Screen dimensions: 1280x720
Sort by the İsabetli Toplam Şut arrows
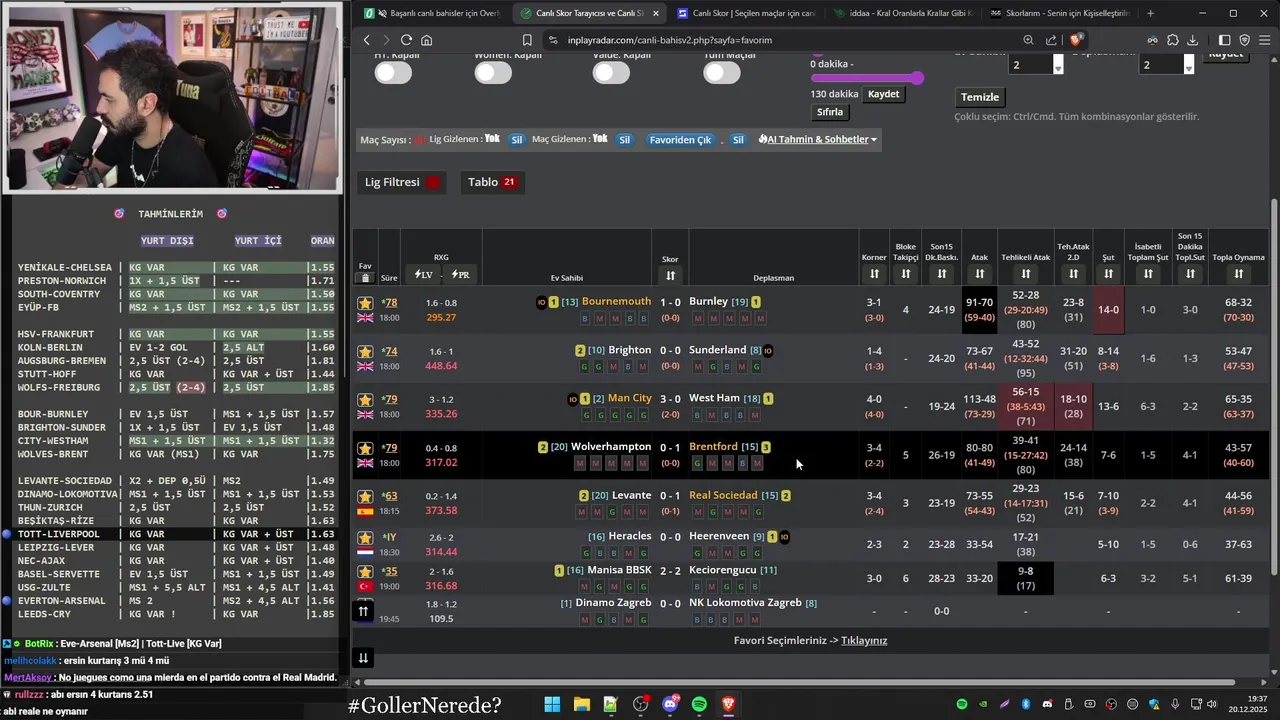1148,274
